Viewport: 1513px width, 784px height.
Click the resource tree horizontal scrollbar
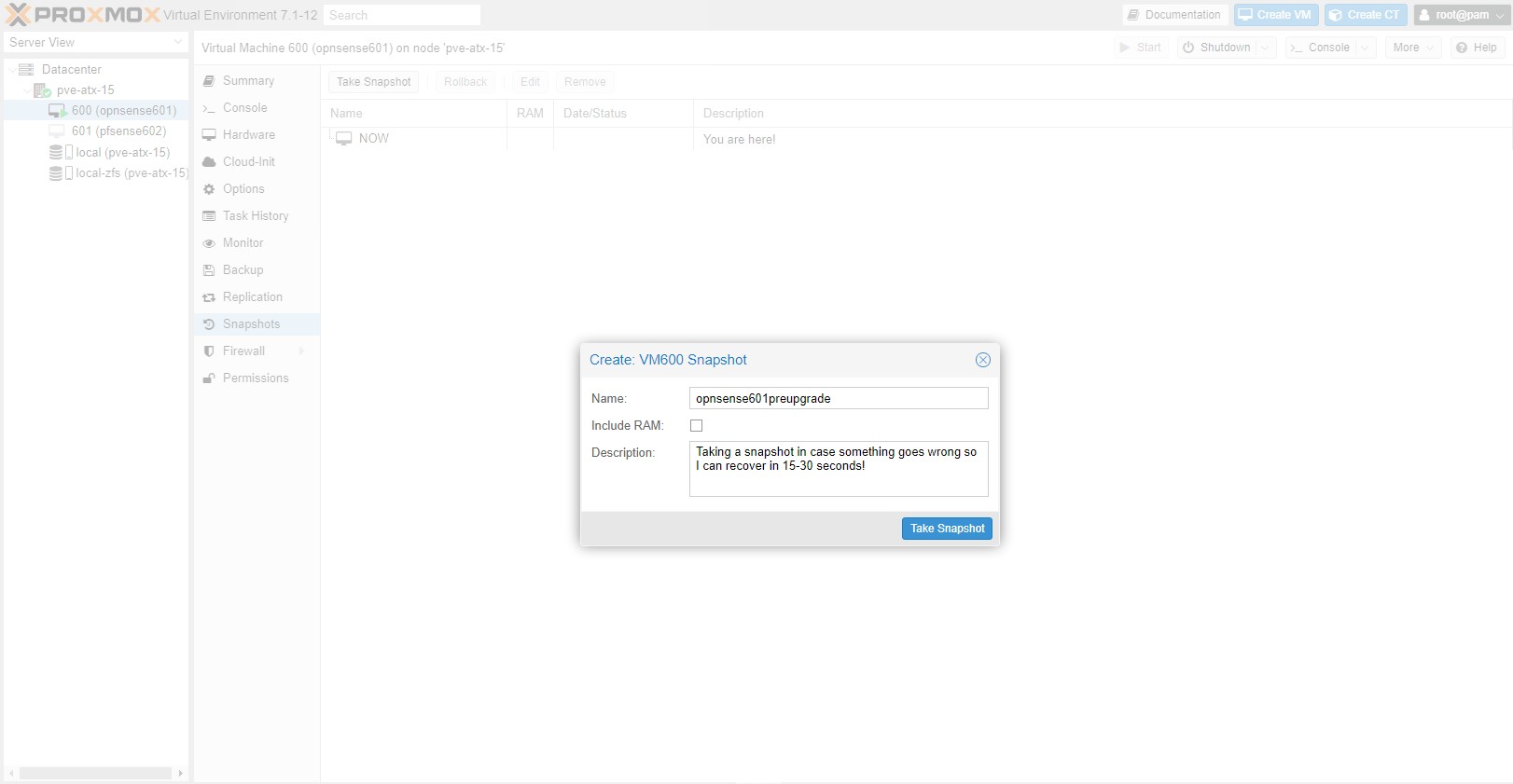(95, 774)
